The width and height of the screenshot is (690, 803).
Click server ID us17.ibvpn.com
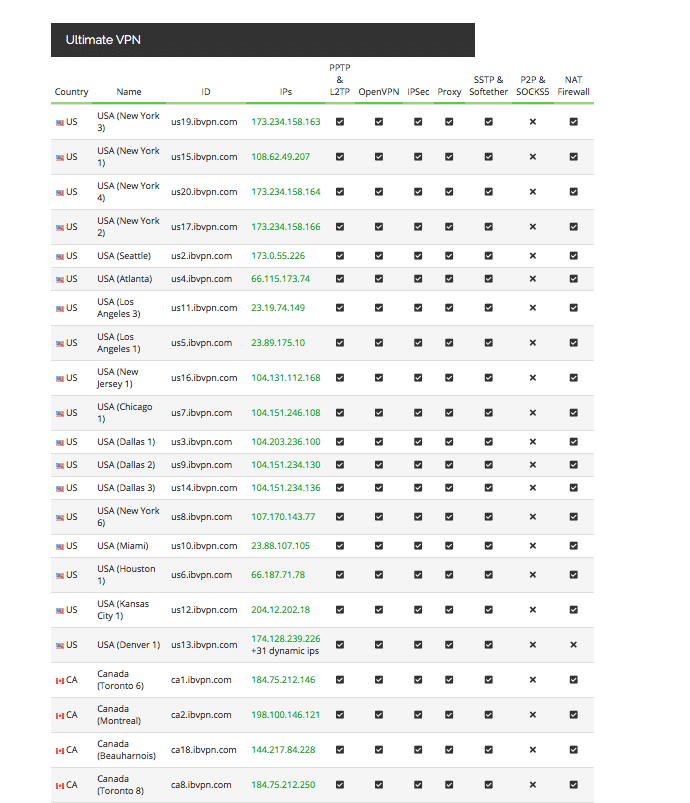click(x=204, y=226)
